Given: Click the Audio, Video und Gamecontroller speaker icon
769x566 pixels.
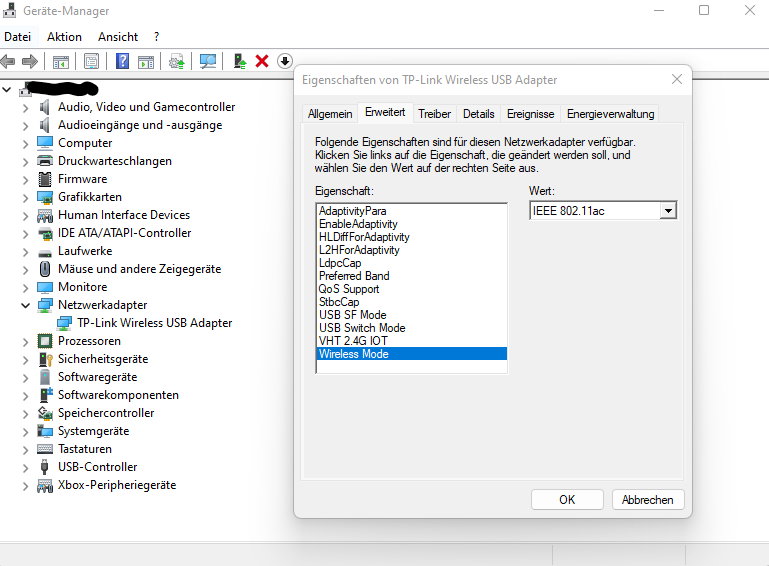Looking at the screenshot, I should 45,107.
